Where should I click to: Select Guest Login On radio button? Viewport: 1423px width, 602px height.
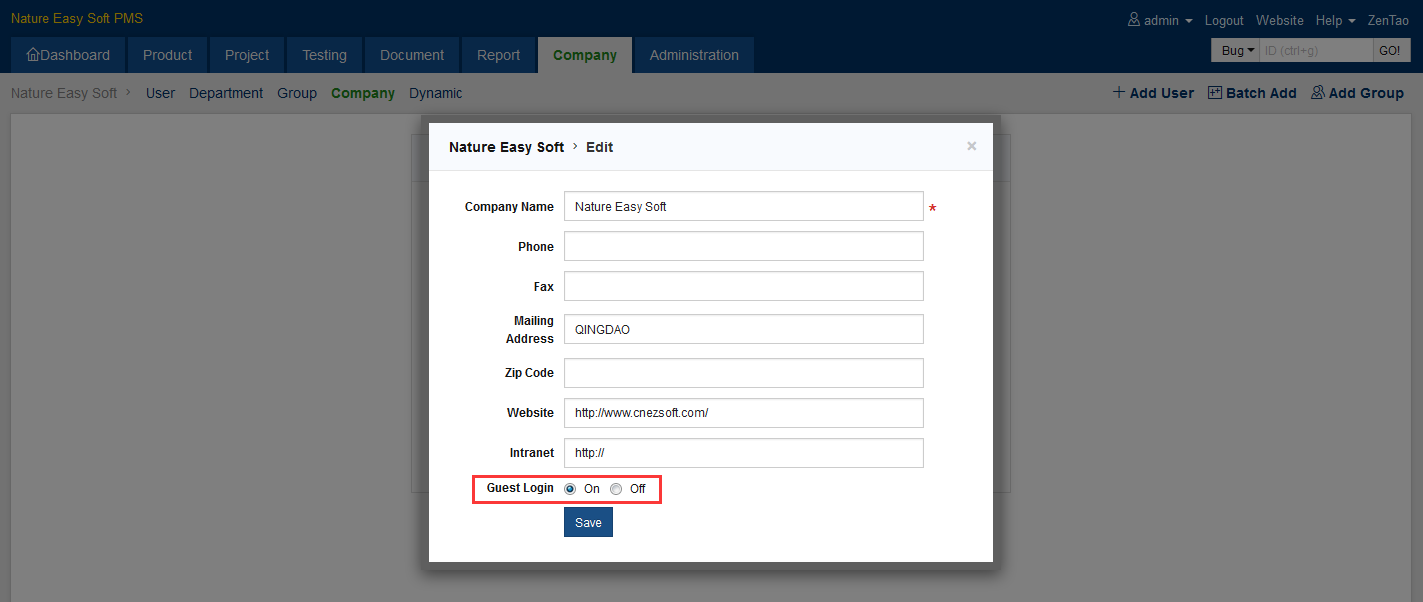[x=570, y=489]
